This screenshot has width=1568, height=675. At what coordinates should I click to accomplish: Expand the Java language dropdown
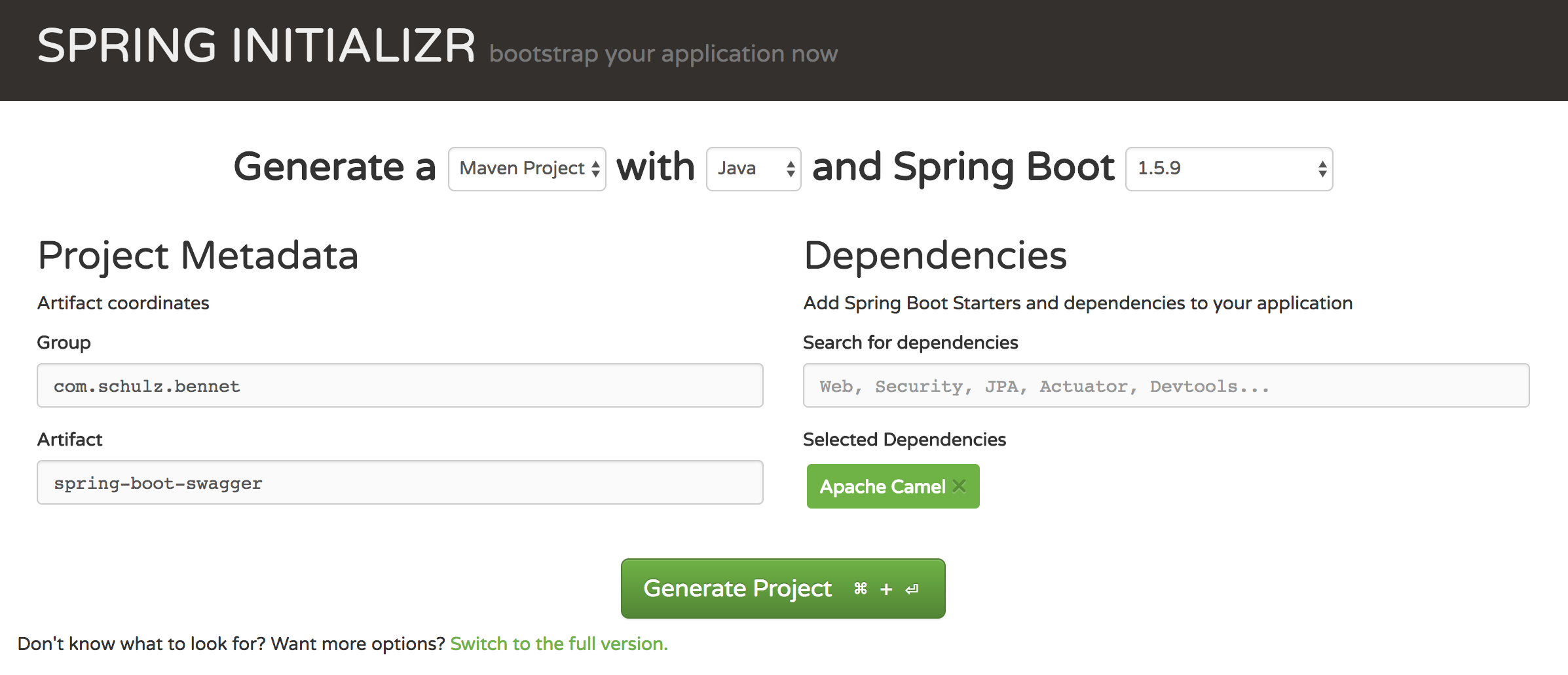coord(753,169)
